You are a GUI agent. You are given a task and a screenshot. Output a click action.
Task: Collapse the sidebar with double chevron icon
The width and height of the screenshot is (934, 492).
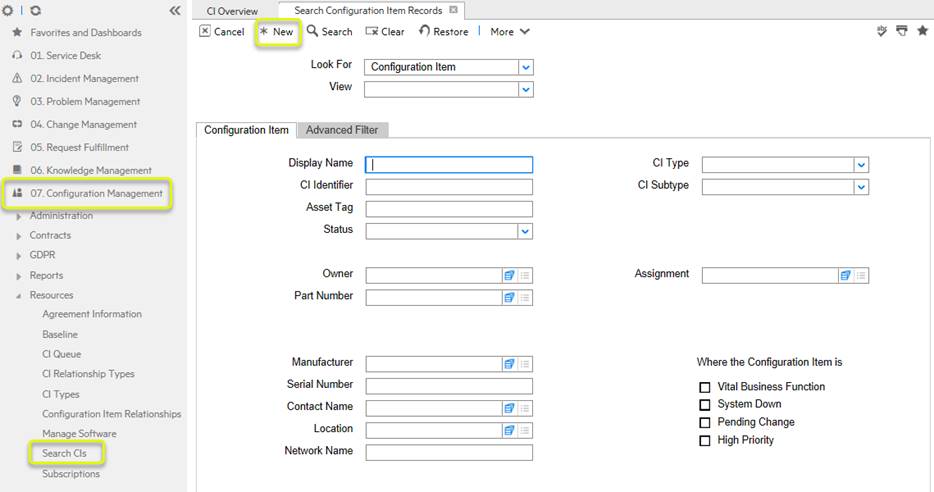[x=175, y=10]
